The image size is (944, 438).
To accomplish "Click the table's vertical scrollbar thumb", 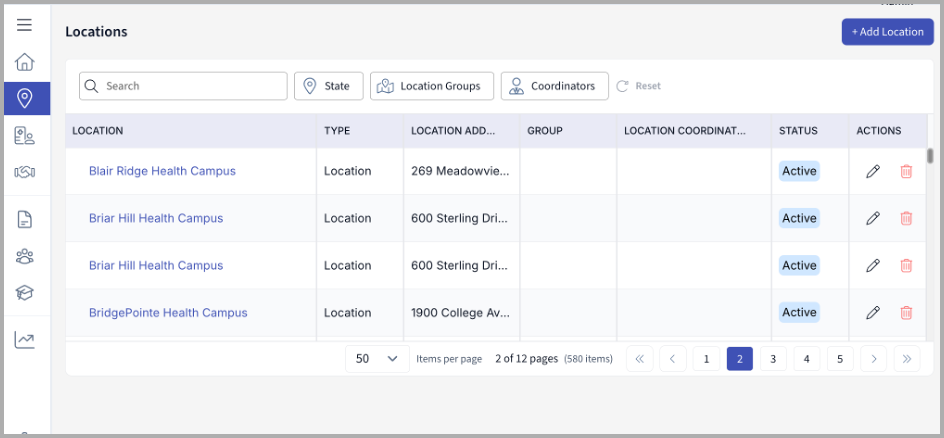I will point(930,155).
